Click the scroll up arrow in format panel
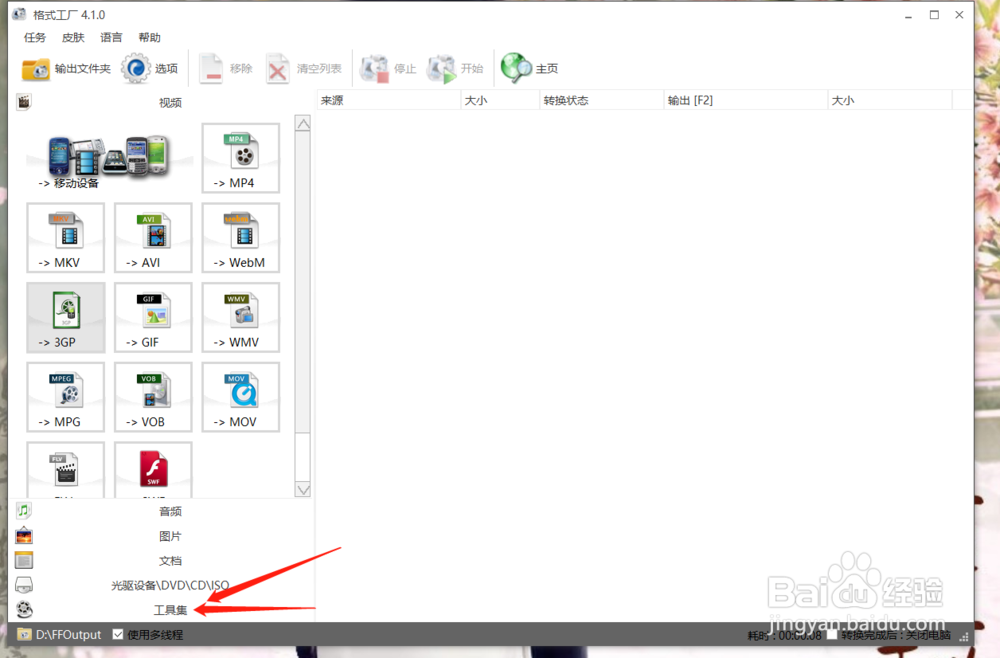Screen dimensions: 1000x658 (303, 124)
